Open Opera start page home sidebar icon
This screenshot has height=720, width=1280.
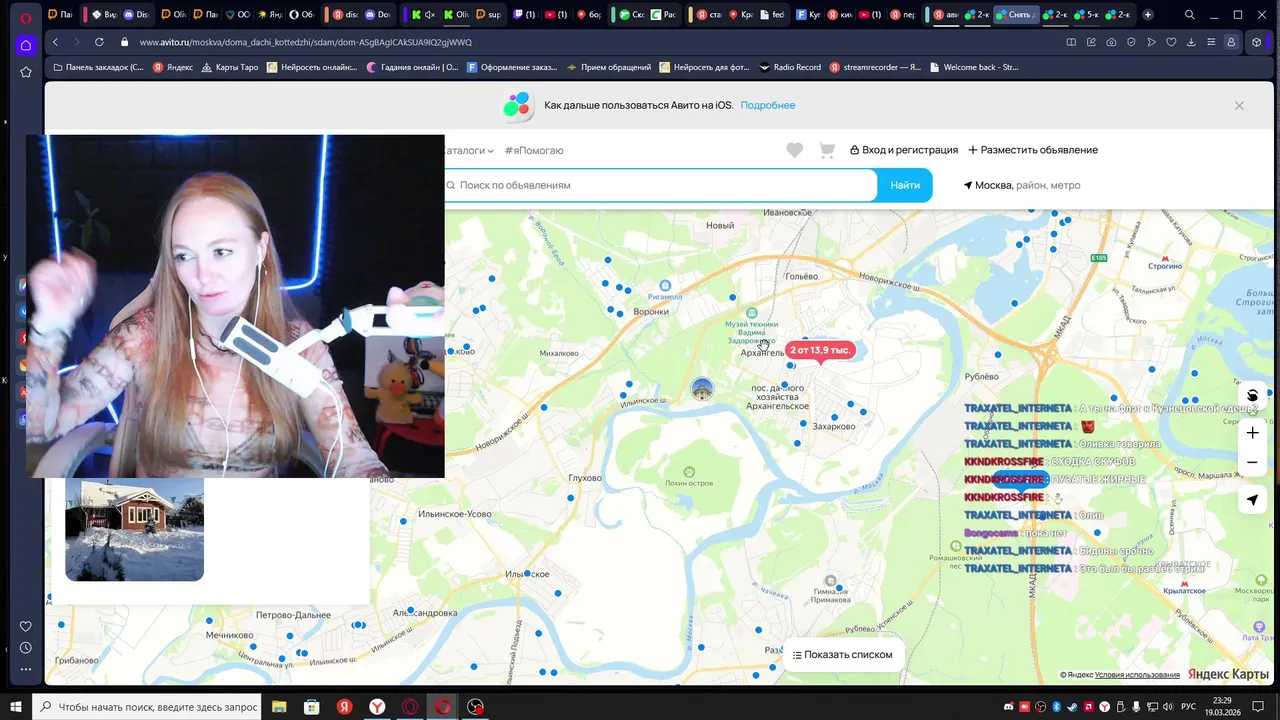26,45
